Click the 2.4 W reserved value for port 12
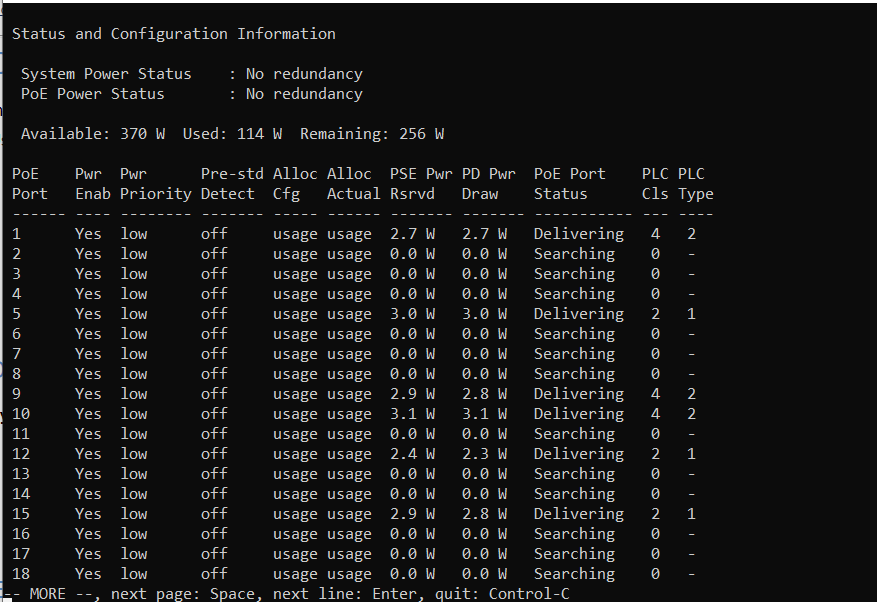877x602 pixels. pyautogui.click(x=412, y=454)
